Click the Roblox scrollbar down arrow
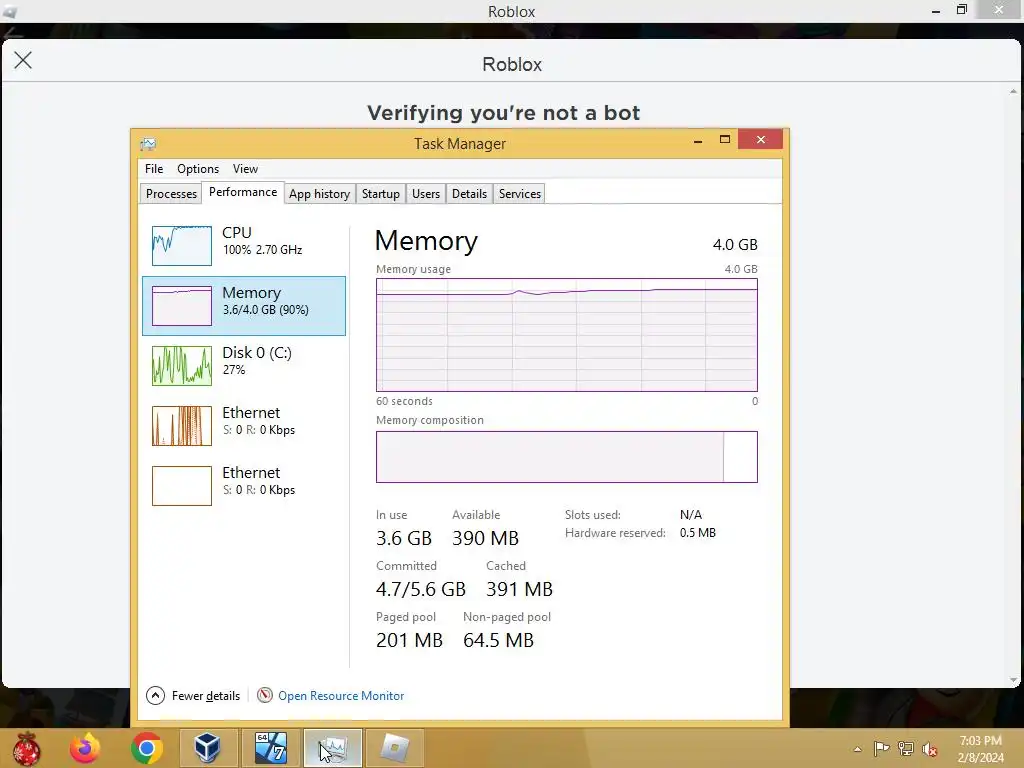1024x768 pixels. 1014,680
